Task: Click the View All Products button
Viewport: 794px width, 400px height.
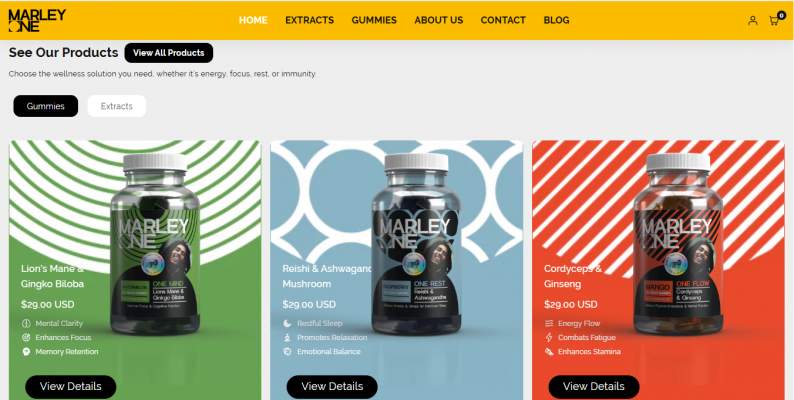Action: (x=169, y=53)
